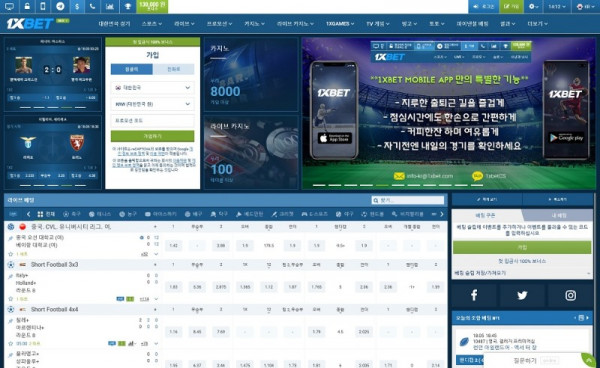Expand 베팅 슬립 저장/가져오기 section

(x=522, y=273)
